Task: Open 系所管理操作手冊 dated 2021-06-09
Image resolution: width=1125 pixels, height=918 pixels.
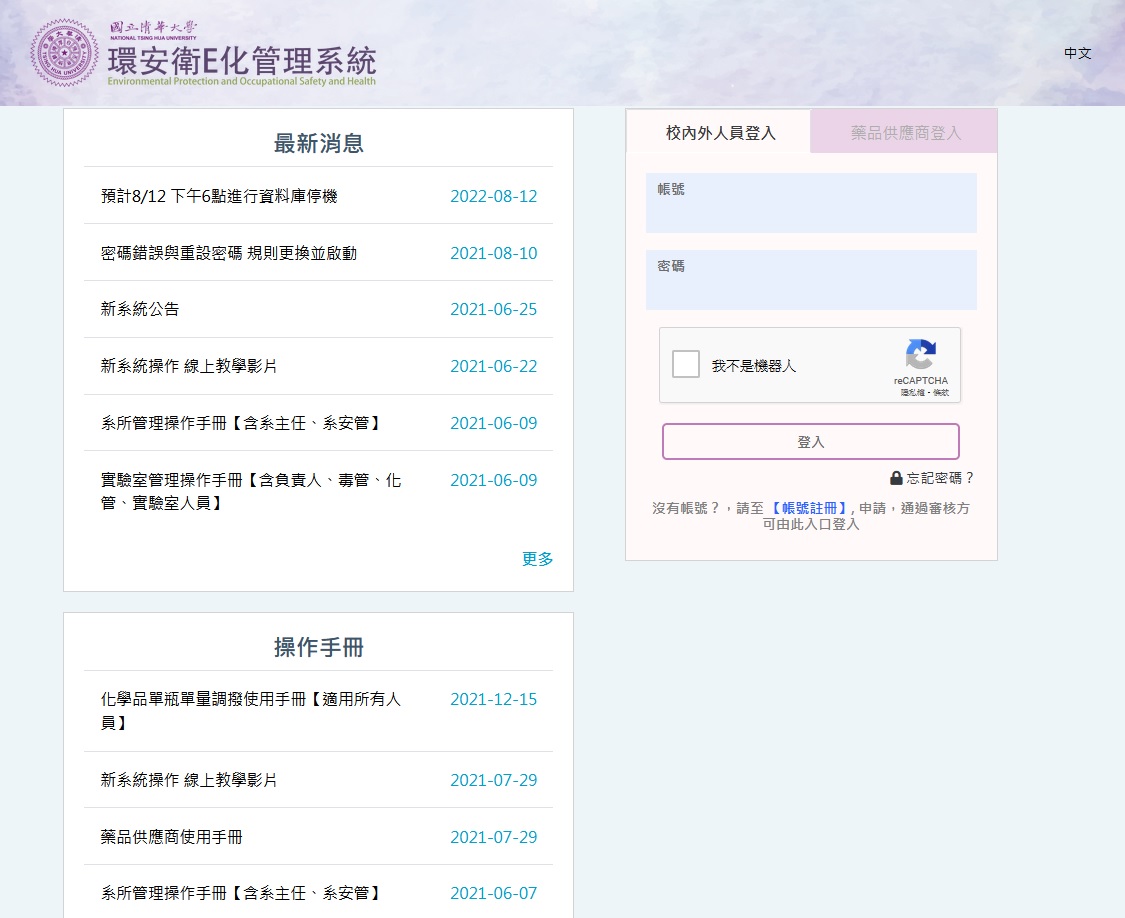Action: coord(241,423)
